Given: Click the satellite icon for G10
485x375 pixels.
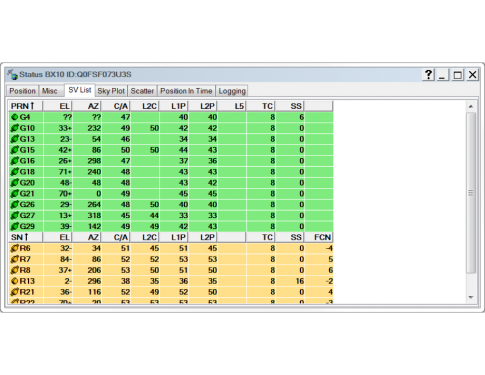Looking at the screenshot, I should pos(15,128).
